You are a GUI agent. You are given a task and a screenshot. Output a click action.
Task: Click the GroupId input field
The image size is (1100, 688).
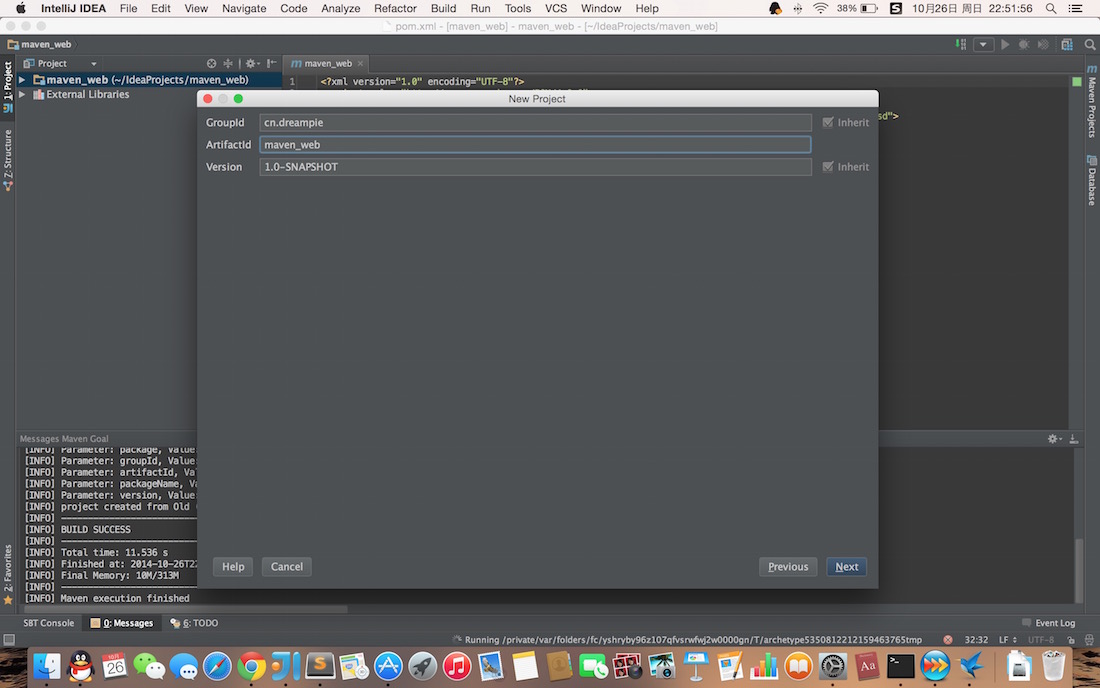535,123
